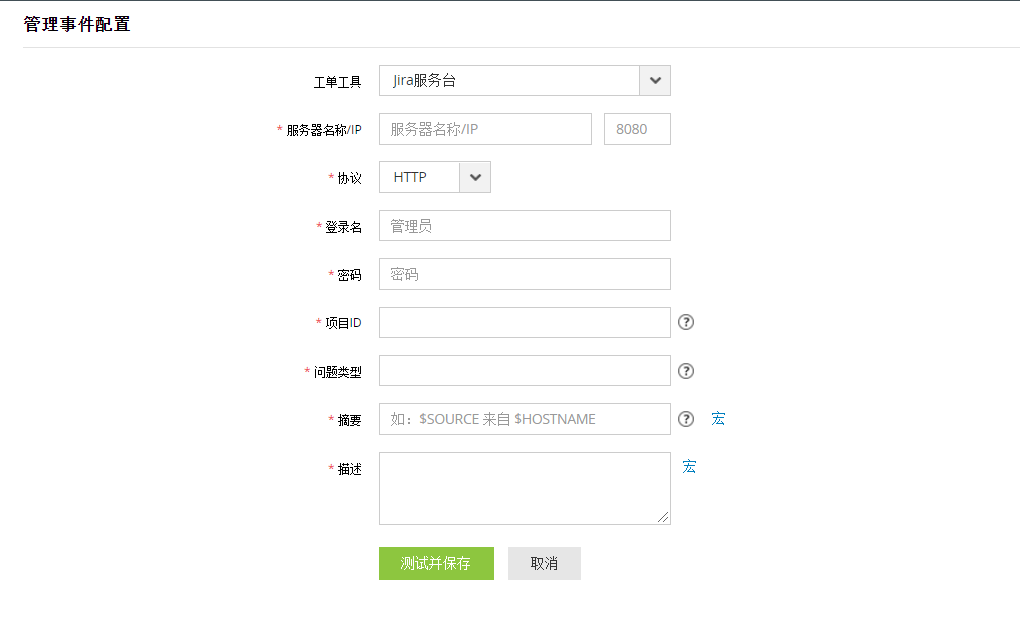1020x632 pixels.
Task: Click the port 8080 input field
Action: pos(637,129)
